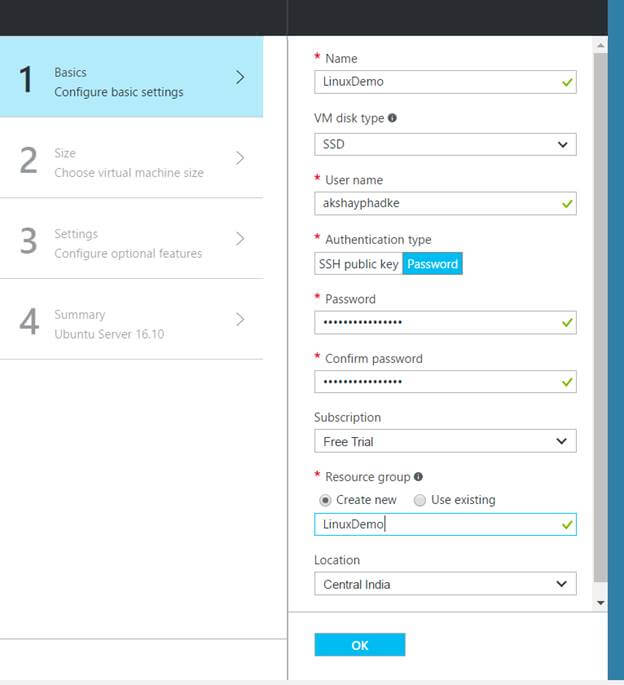Click into the User name field

pos(436,204)
